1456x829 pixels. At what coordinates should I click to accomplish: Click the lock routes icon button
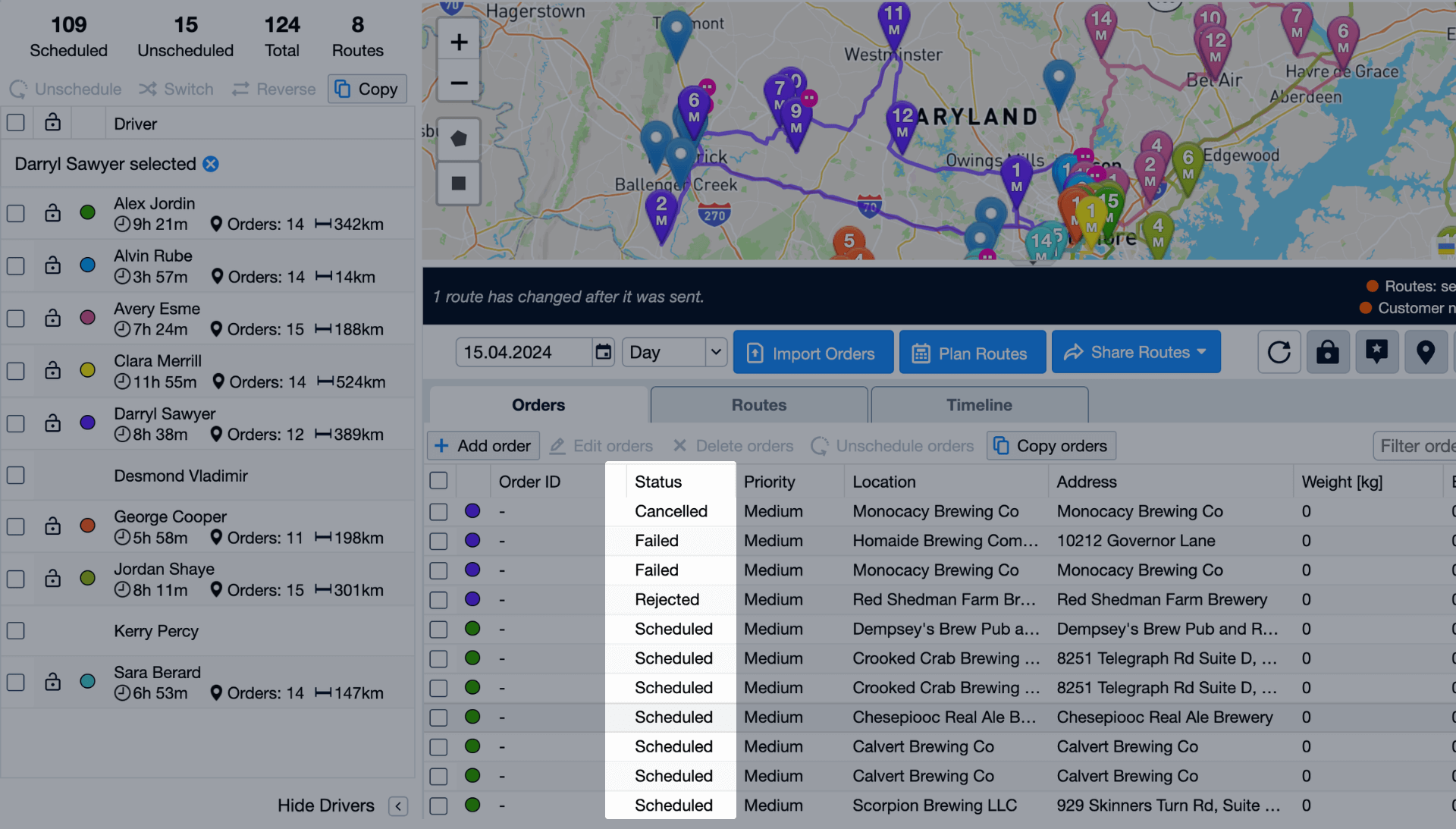1328,352
